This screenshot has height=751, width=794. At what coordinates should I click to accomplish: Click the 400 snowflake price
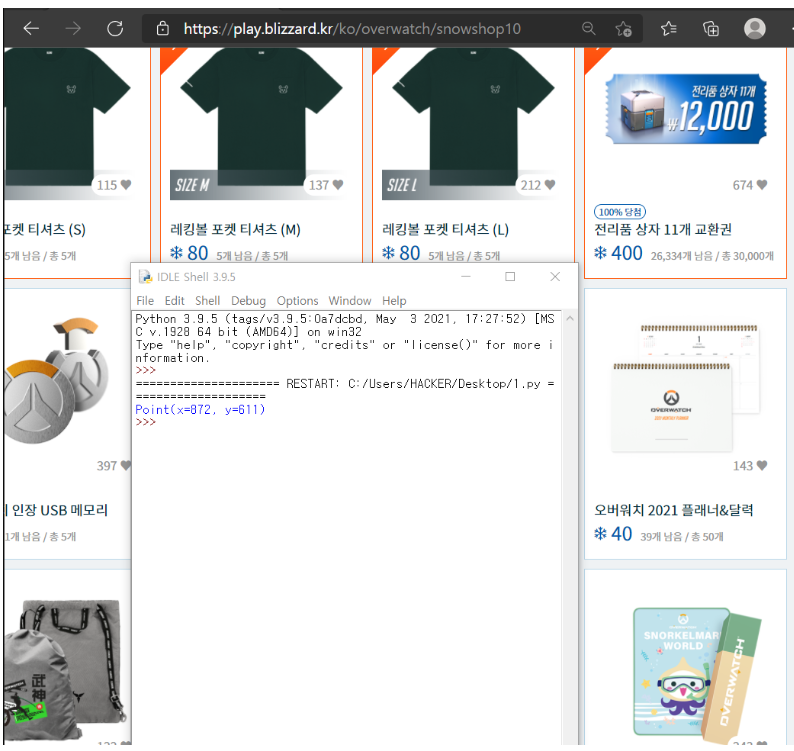point(618,253)
